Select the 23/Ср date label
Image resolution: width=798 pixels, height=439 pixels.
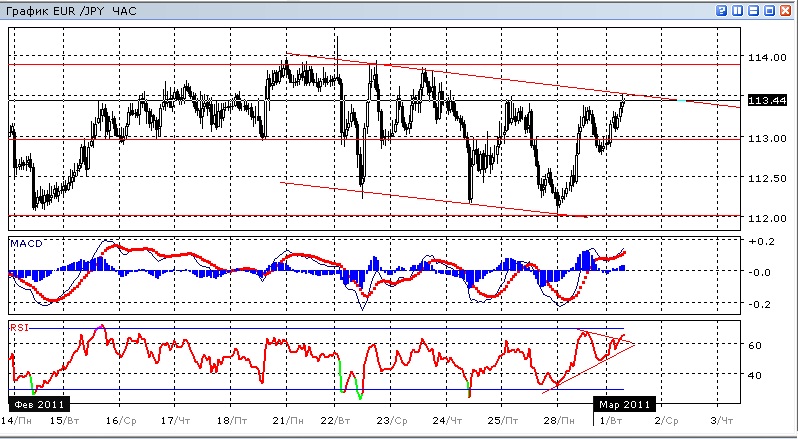393,421
